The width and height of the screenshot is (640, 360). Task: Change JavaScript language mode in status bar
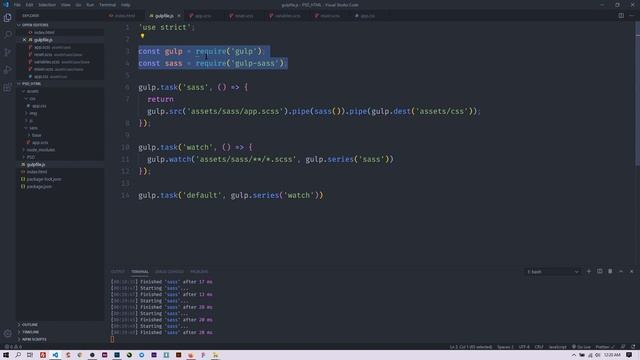point(558,347)
